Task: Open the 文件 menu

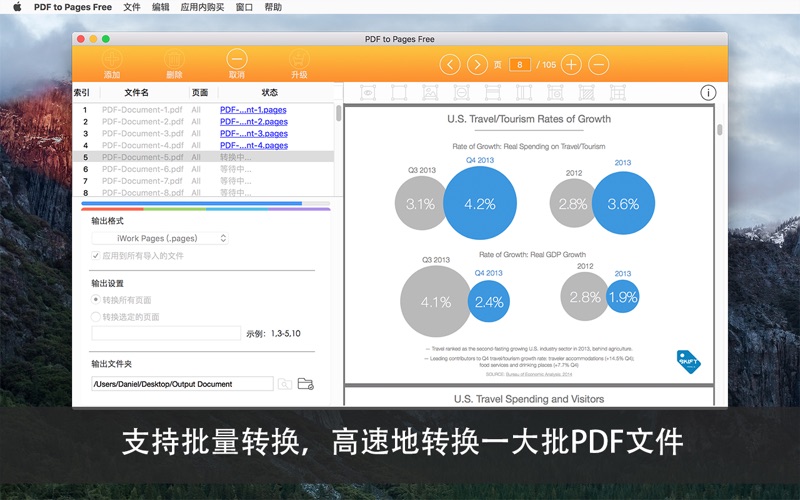Action: (x=132, y=7)
